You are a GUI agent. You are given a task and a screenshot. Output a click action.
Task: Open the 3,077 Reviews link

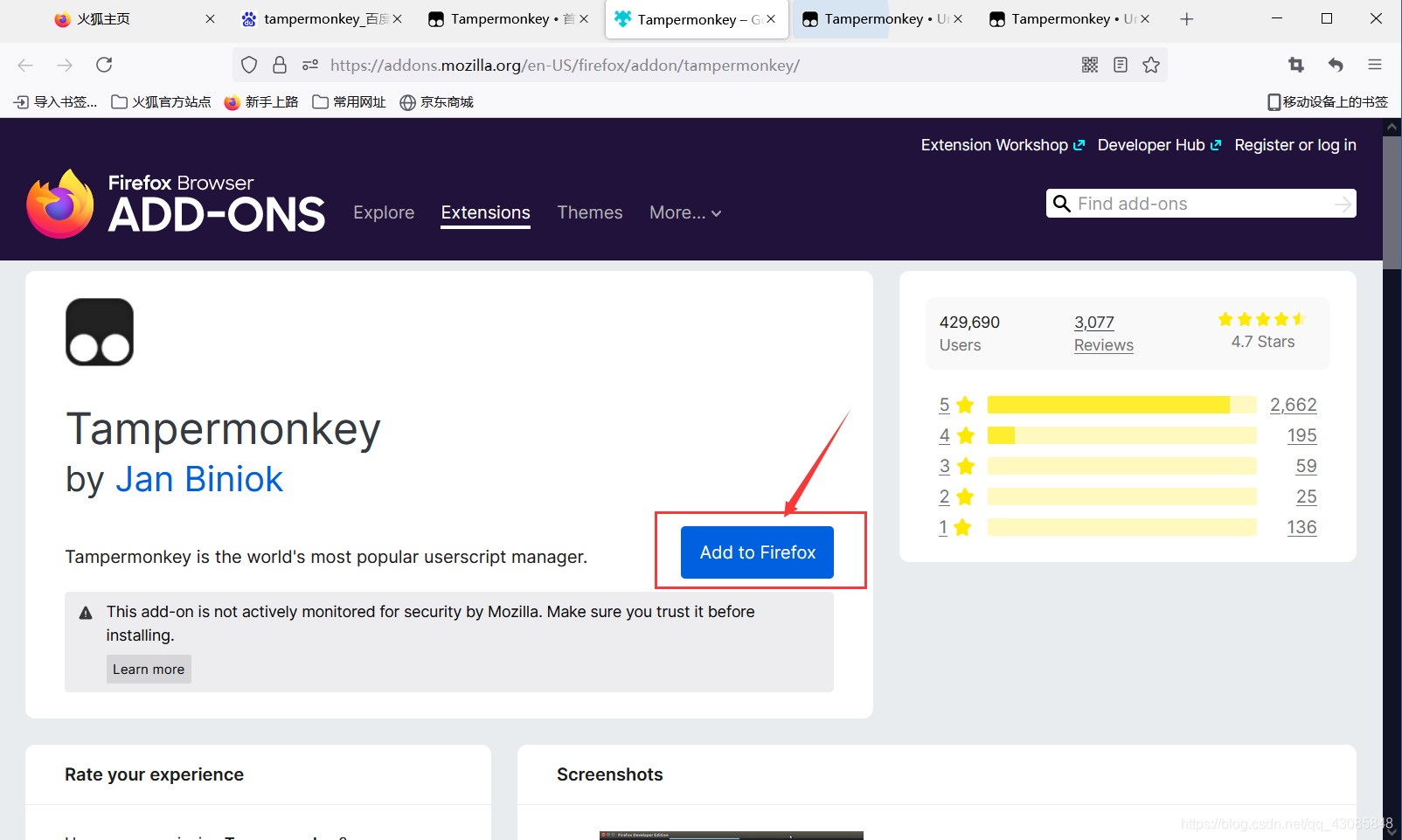click(x=1103, y=333)
